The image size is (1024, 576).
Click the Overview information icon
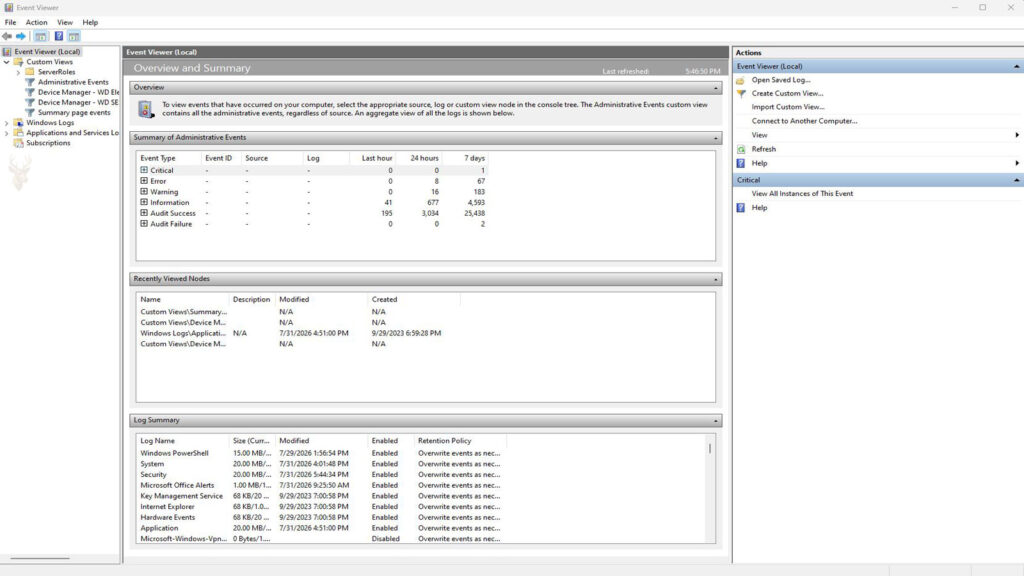click(146, 109)
